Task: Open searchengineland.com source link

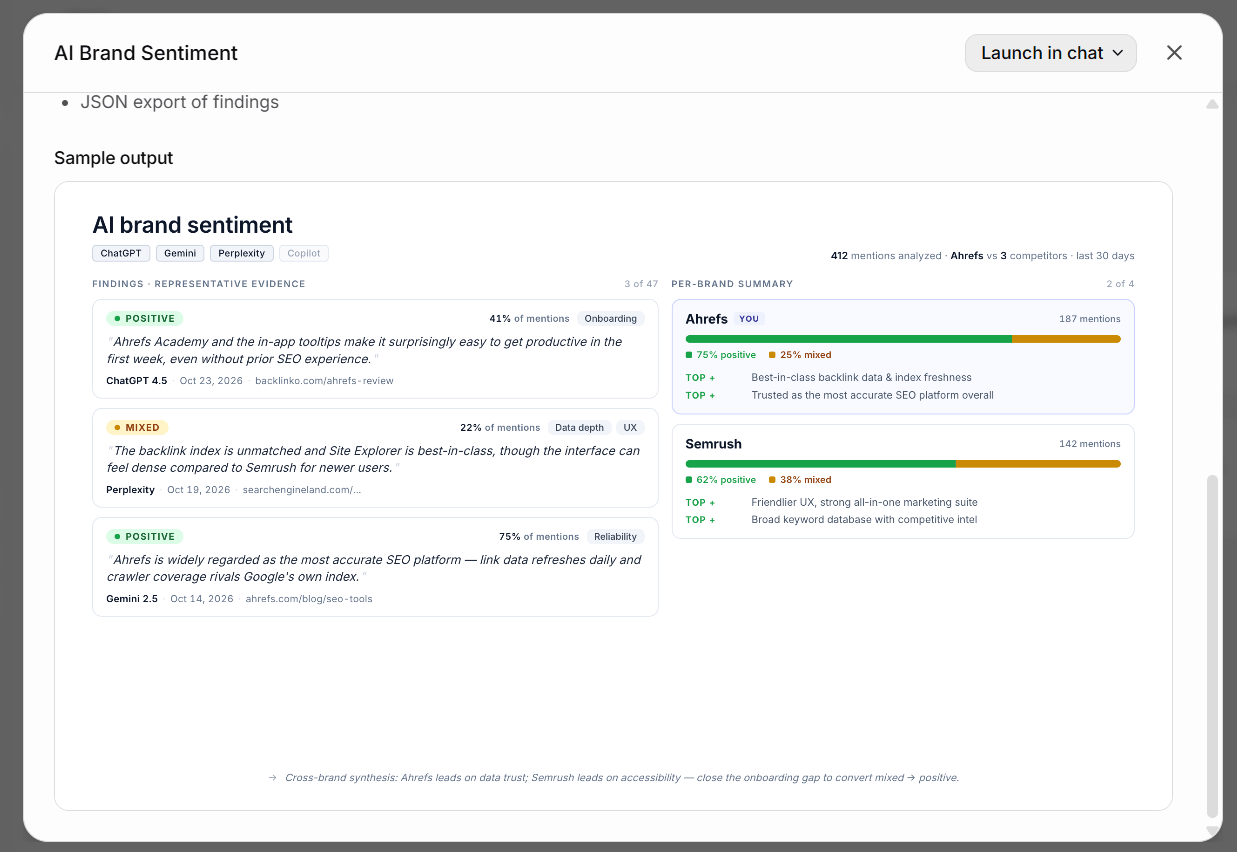Action: point(302,490)
